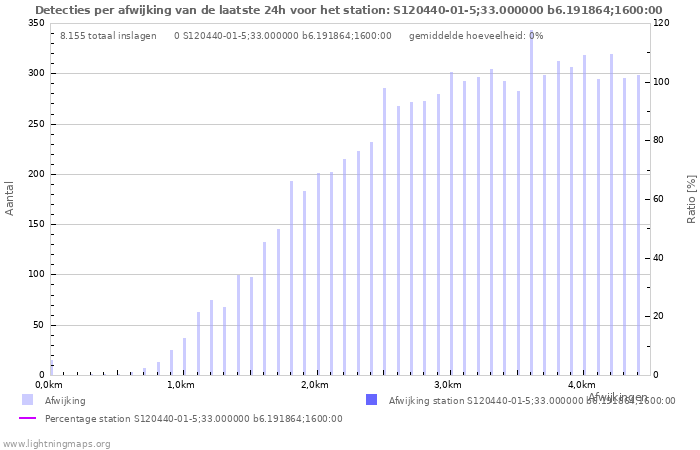Click the '4,0km' x-axis label
Image resolution: width=700 pixels, height=450 pixels.
582,385
